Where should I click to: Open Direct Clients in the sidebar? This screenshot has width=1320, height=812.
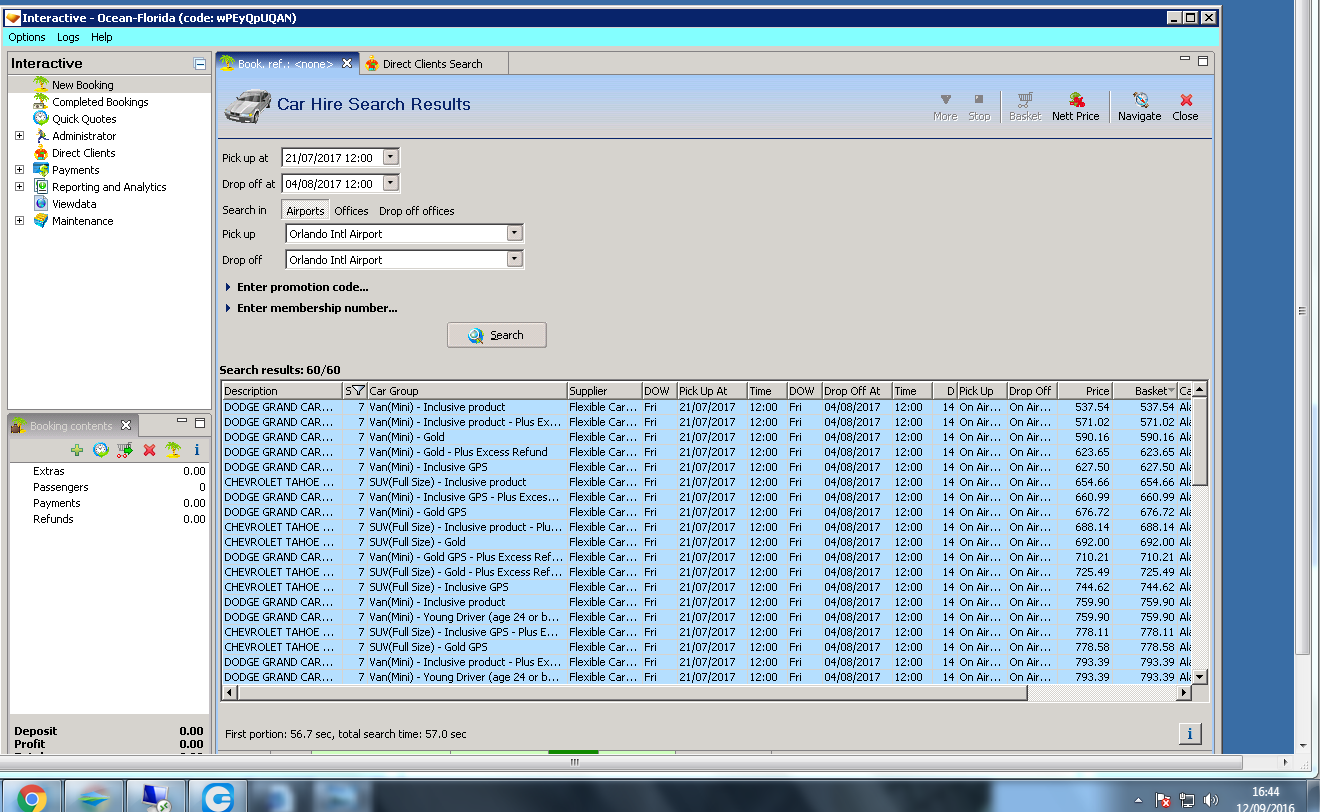coord(84,153)
